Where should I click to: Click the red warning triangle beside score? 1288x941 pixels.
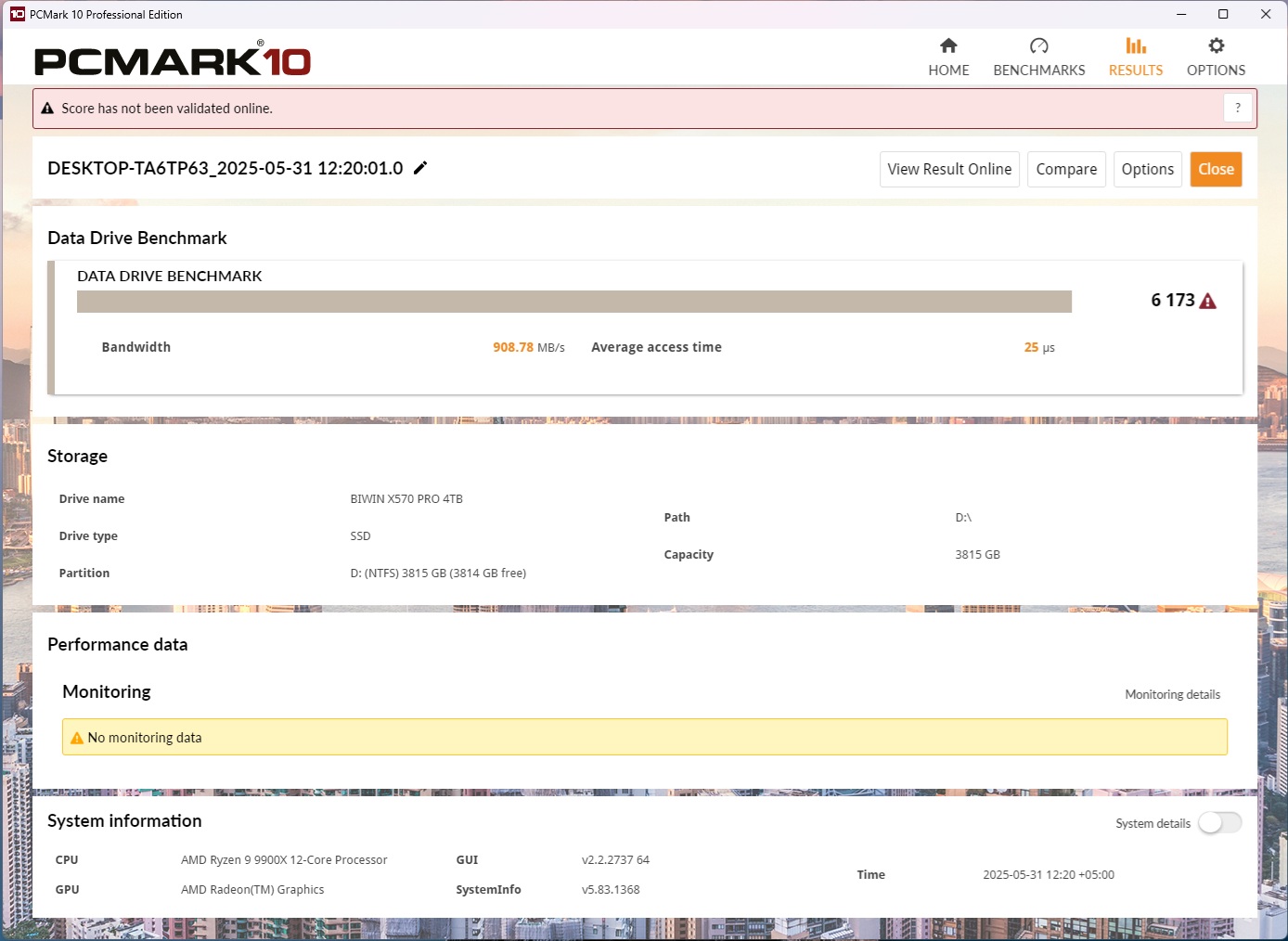pos(1207,301)
